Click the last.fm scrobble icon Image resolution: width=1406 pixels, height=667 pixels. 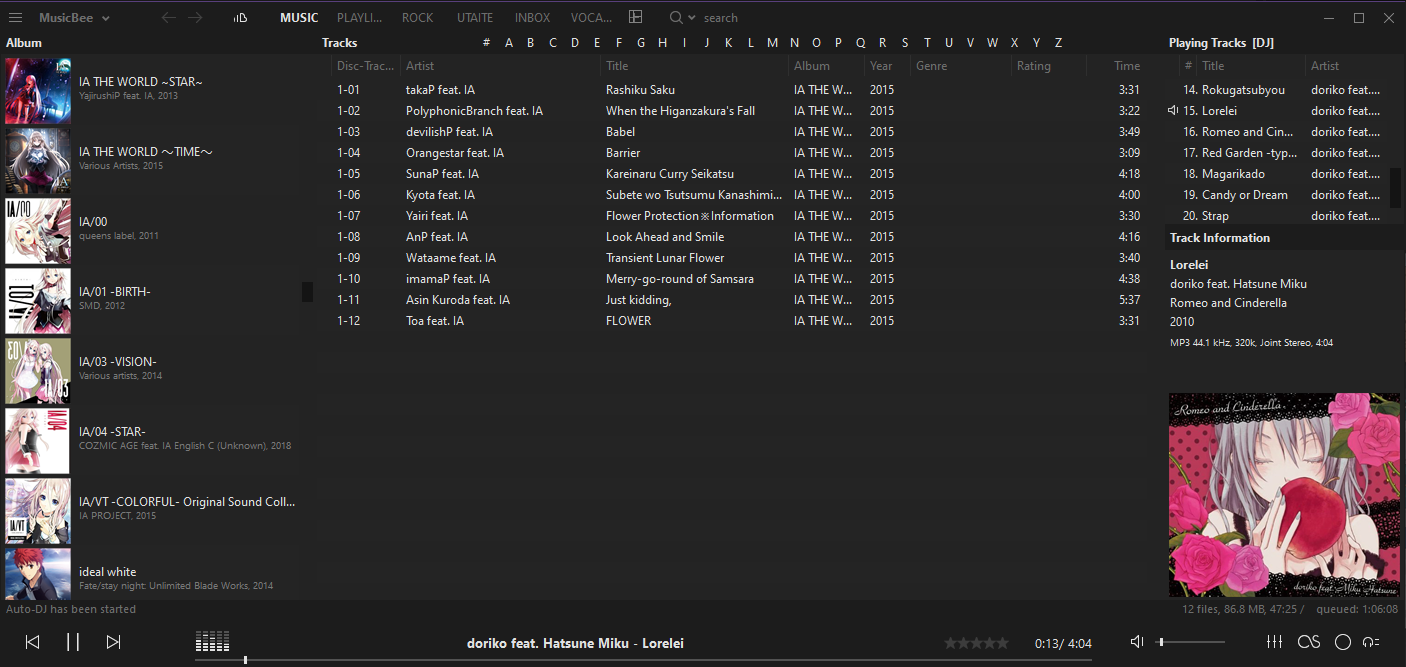(x=1309, y=642)
